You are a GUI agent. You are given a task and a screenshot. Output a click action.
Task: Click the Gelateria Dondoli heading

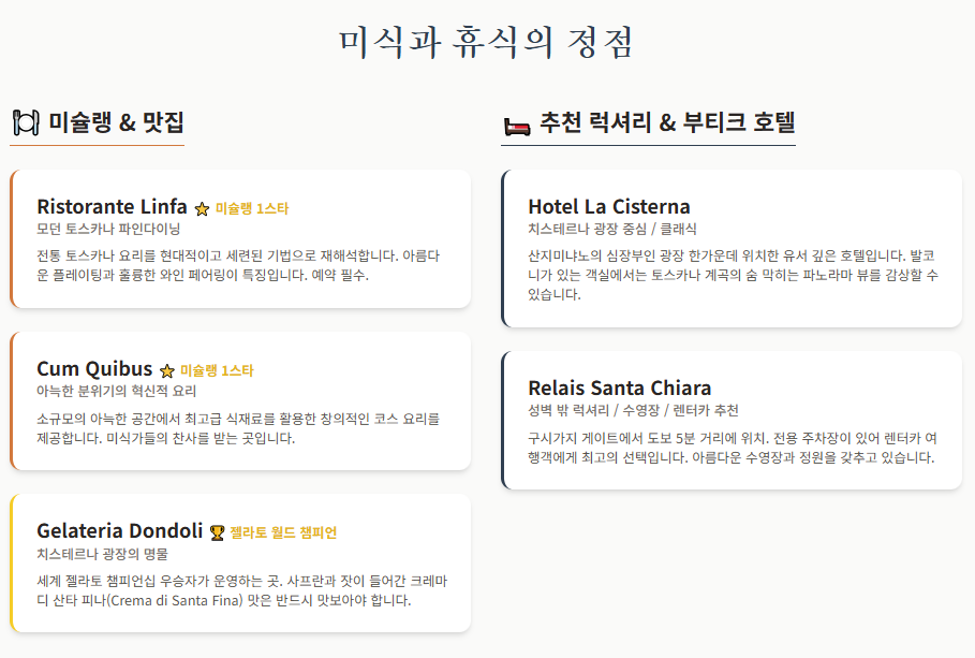[x=120, y=531]
